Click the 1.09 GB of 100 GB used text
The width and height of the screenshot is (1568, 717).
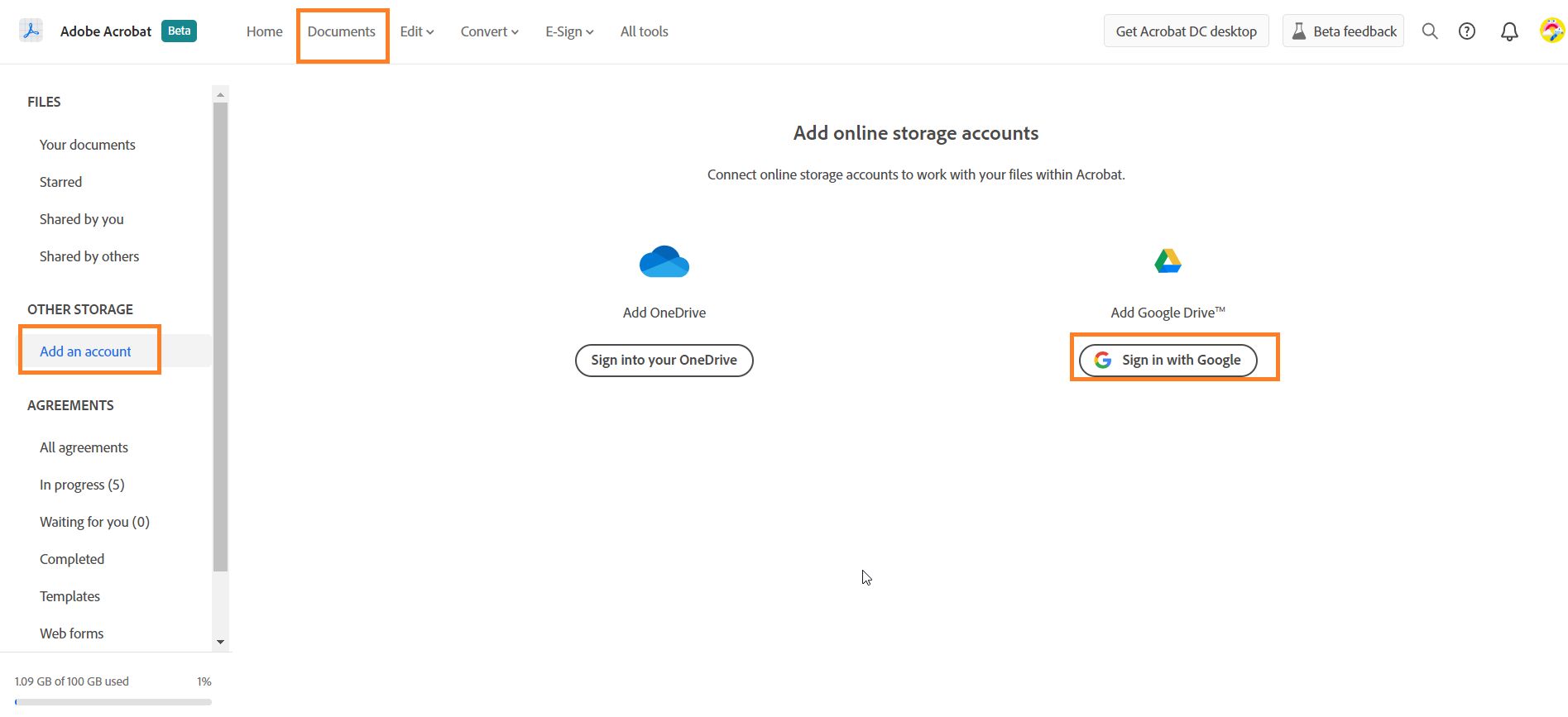pyautogui.click(x=72, y=681)
